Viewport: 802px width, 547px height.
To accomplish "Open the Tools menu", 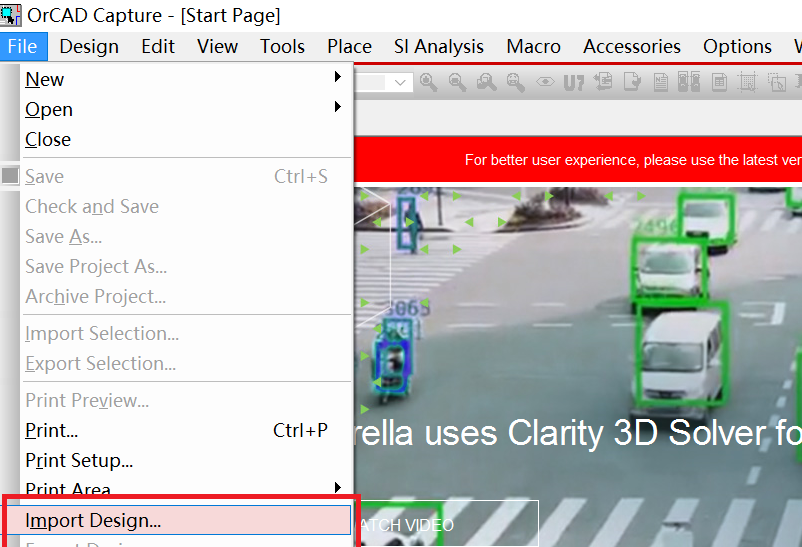I will coord(282,46).
